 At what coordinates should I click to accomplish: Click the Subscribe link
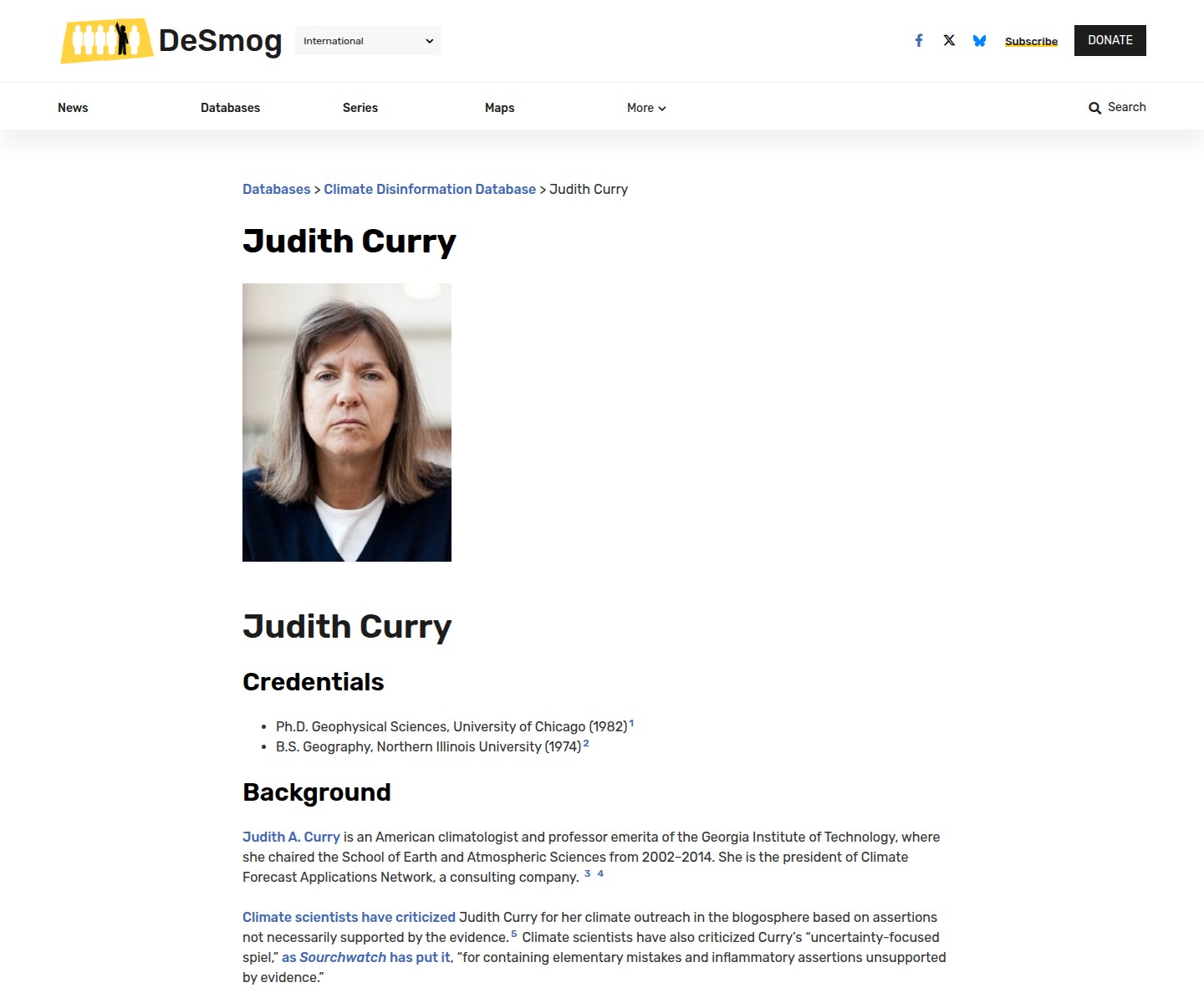click(x=1031, y=41)
